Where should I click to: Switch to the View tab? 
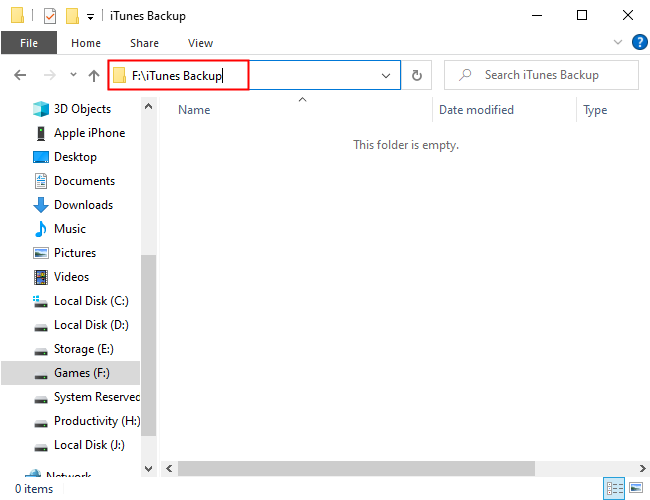(x=200, y=43)
